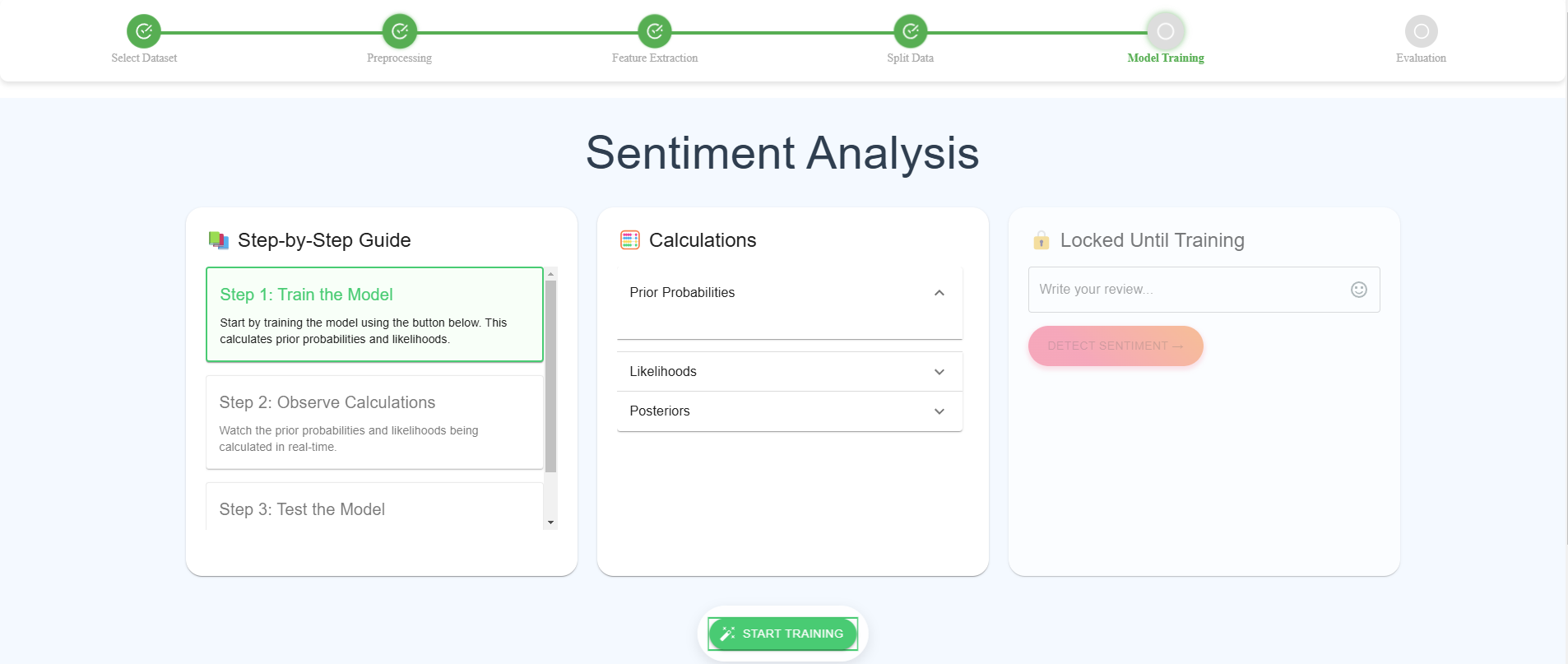
Task: Click the lock icon beside Locked Until Training
Action: tap(1041, 240)
